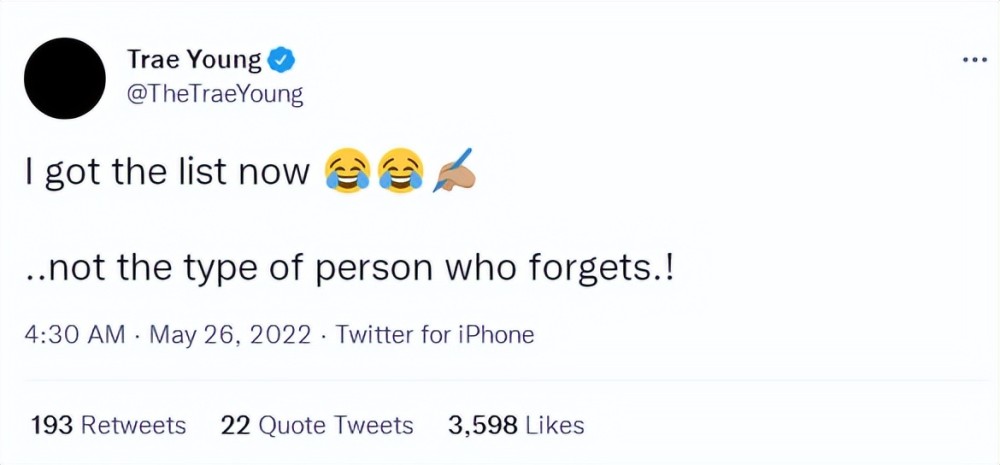View the 3,598 Likes list
Image resolution: width=1000 pixels, height=465 pixels.
point(516,425)
